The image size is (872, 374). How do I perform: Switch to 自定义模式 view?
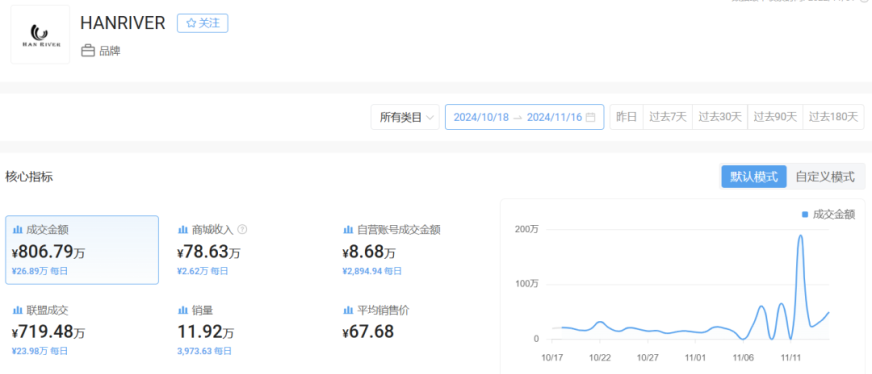coord(825,177)
